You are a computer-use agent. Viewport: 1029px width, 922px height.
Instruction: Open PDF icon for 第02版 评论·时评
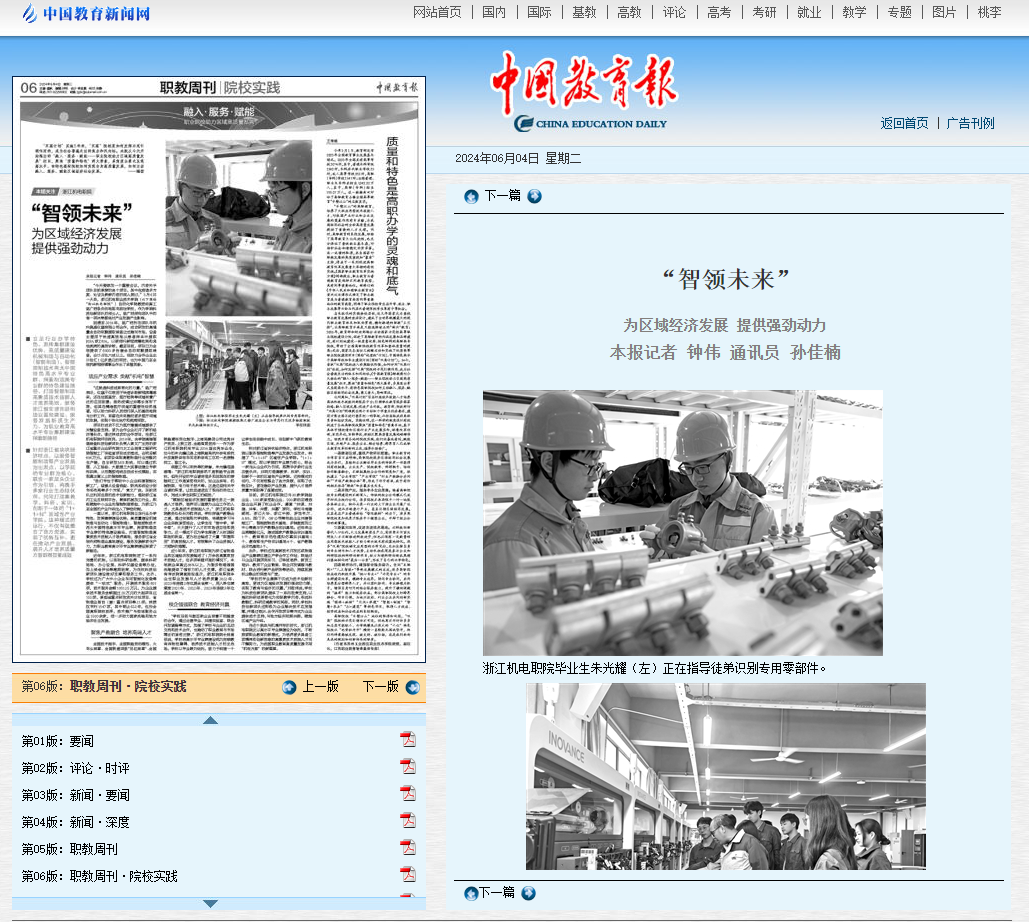click(x=408, y=766)
